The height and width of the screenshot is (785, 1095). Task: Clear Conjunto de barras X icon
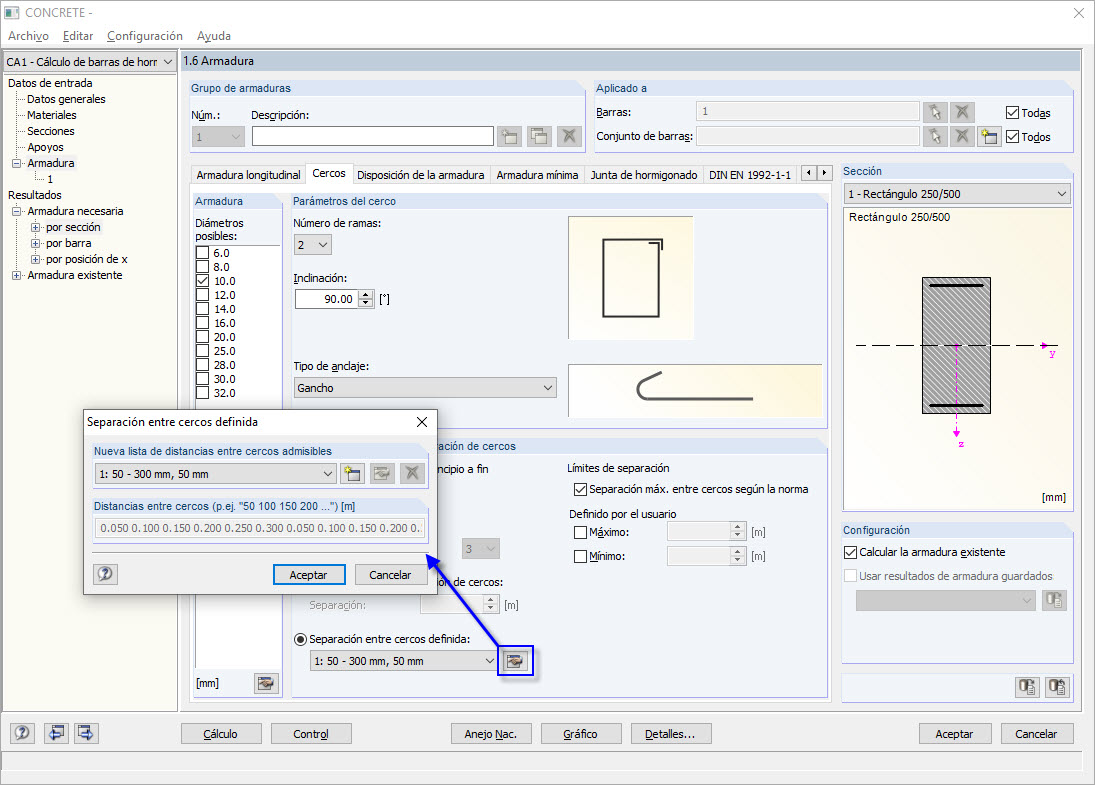962,136
